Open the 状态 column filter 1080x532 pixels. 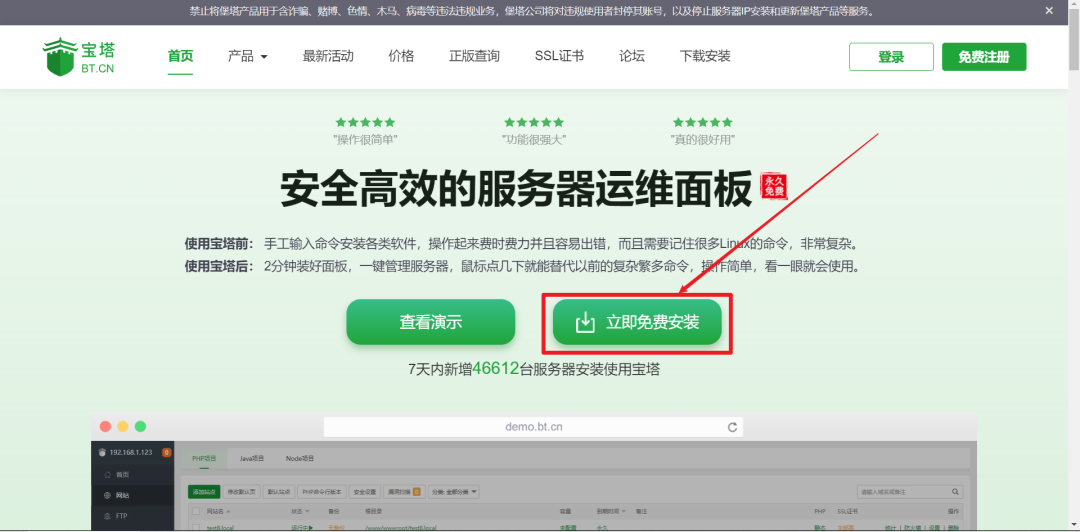point(300,511)
